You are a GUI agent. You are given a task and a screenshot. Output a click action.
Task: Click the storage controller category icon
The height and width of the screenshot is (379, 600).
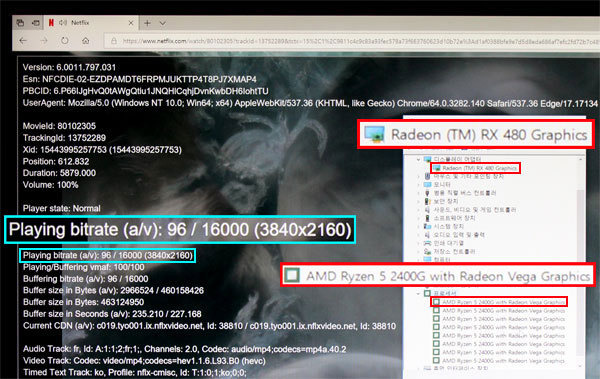point(427,252)
